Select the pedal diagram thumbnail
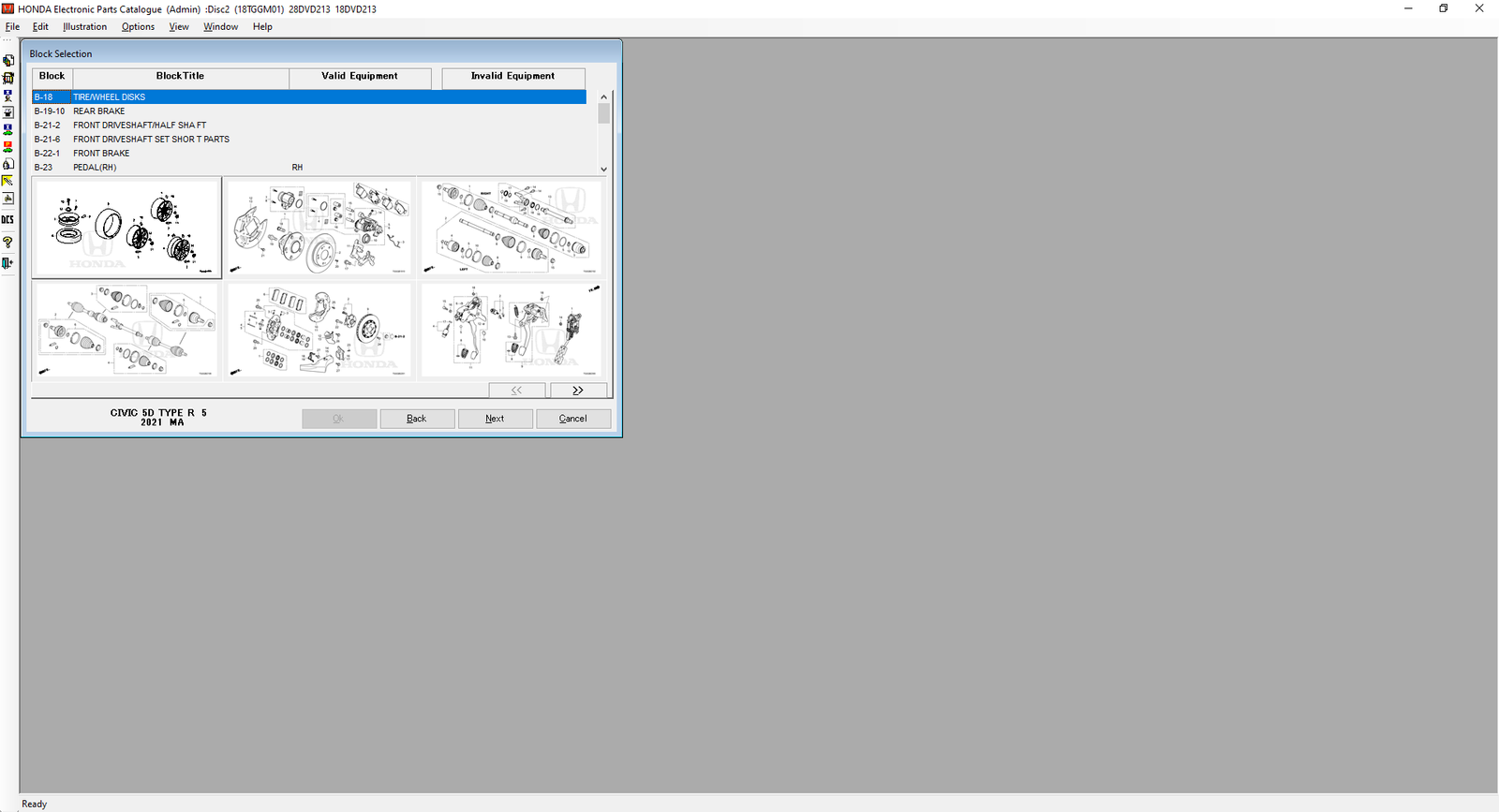Screen dimensions: 1499x812 (512, 330)
